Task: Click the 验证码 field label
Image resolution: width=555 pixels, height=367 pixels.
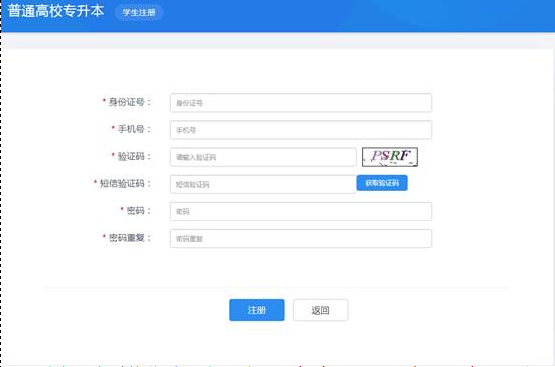Action: coord(131,156)
